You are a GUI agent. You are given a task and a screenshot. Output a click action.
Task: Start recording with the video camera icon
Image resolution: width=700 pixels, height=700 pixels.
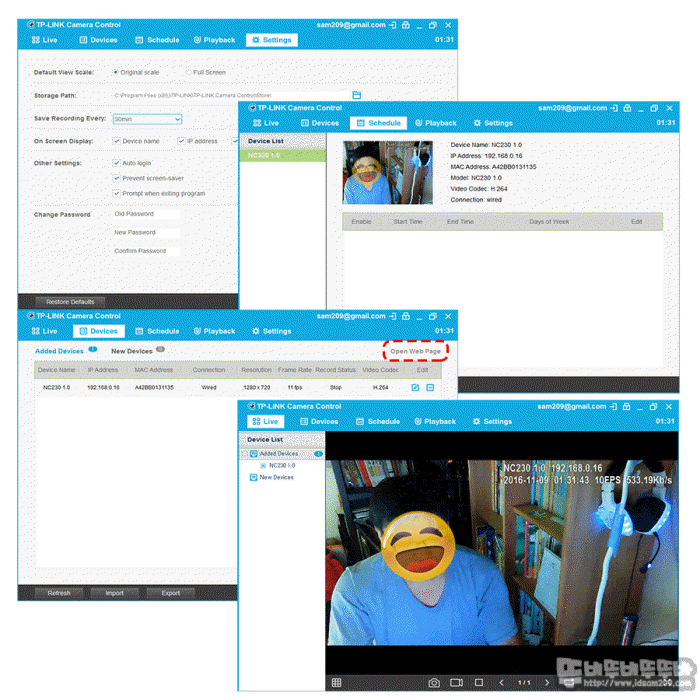pyautogui.click(x=457, y=683)
